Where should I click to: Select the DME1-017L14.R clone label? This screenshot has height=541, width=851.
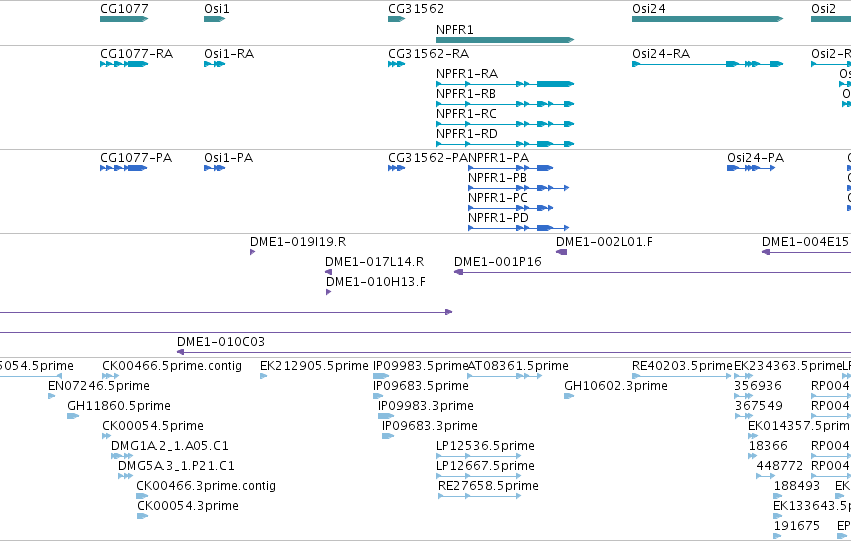(x=374, y=262)
